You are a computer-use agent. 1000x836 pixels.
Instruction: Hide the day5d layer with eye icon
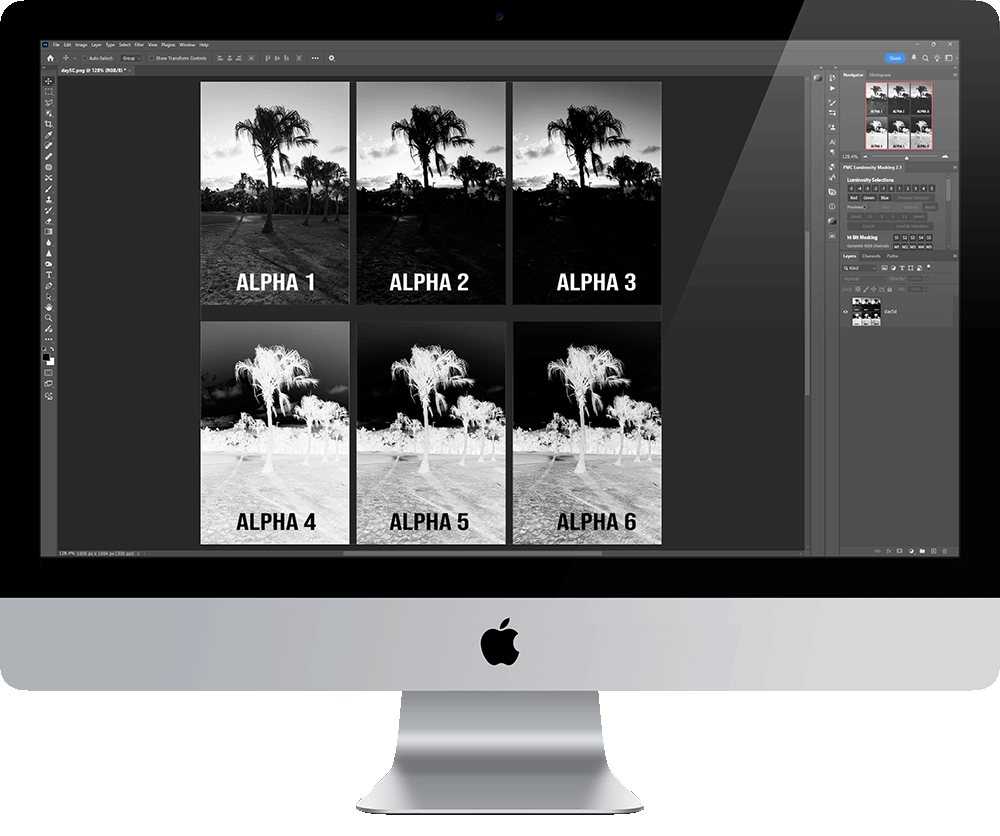pyautogui.click(x=846, y=311)
